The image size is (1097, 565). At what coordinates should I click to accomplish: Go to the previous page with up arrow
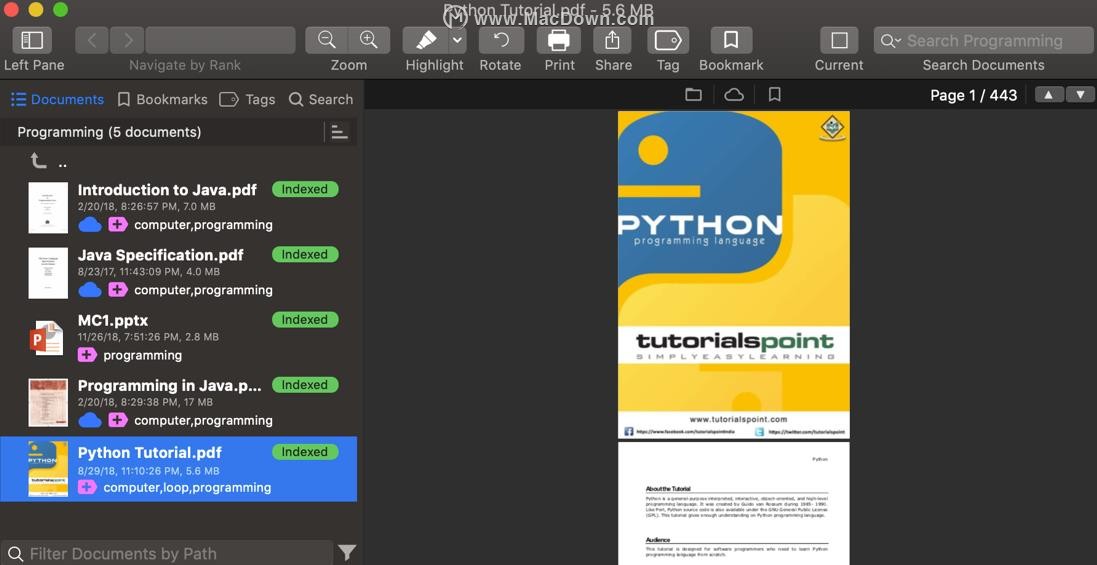point(1048,94)
